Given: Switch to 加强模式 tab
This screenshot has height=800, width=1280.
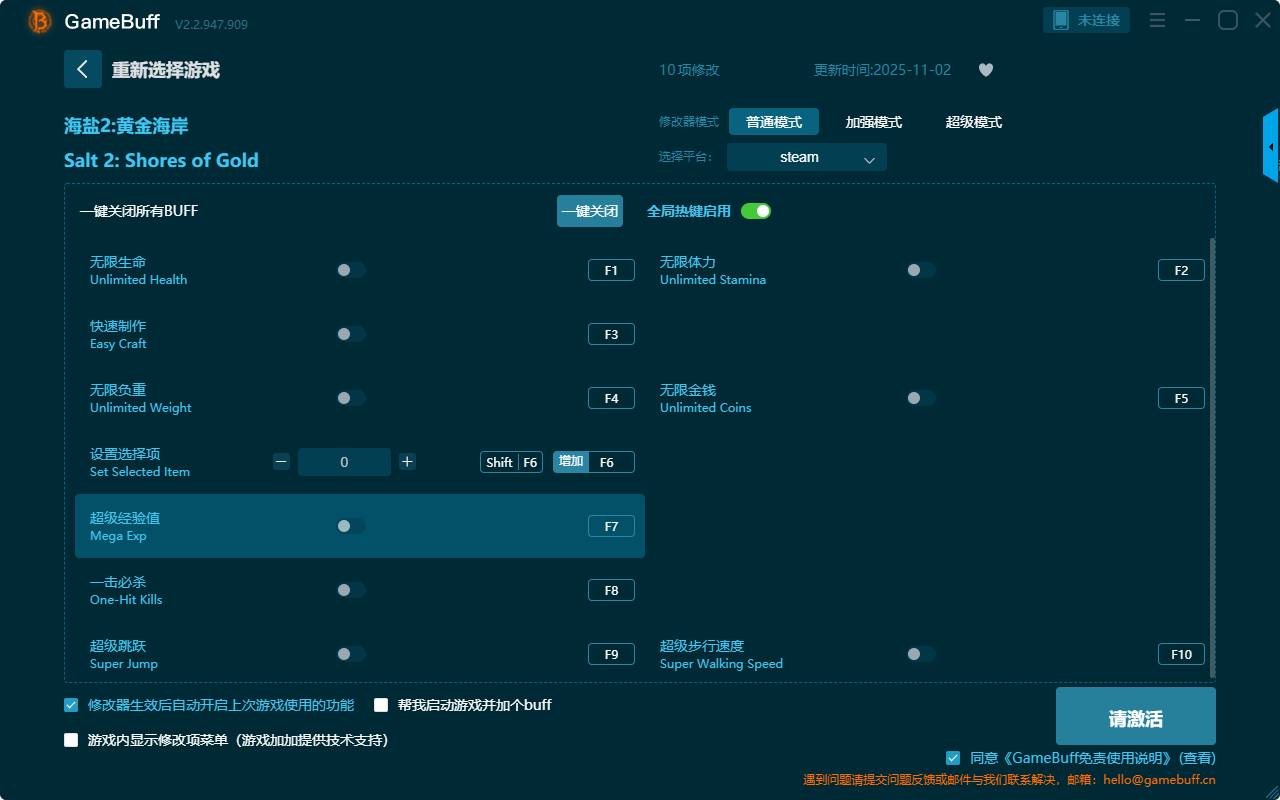Looking at the screenshot, I should click(x=873, y=122).
